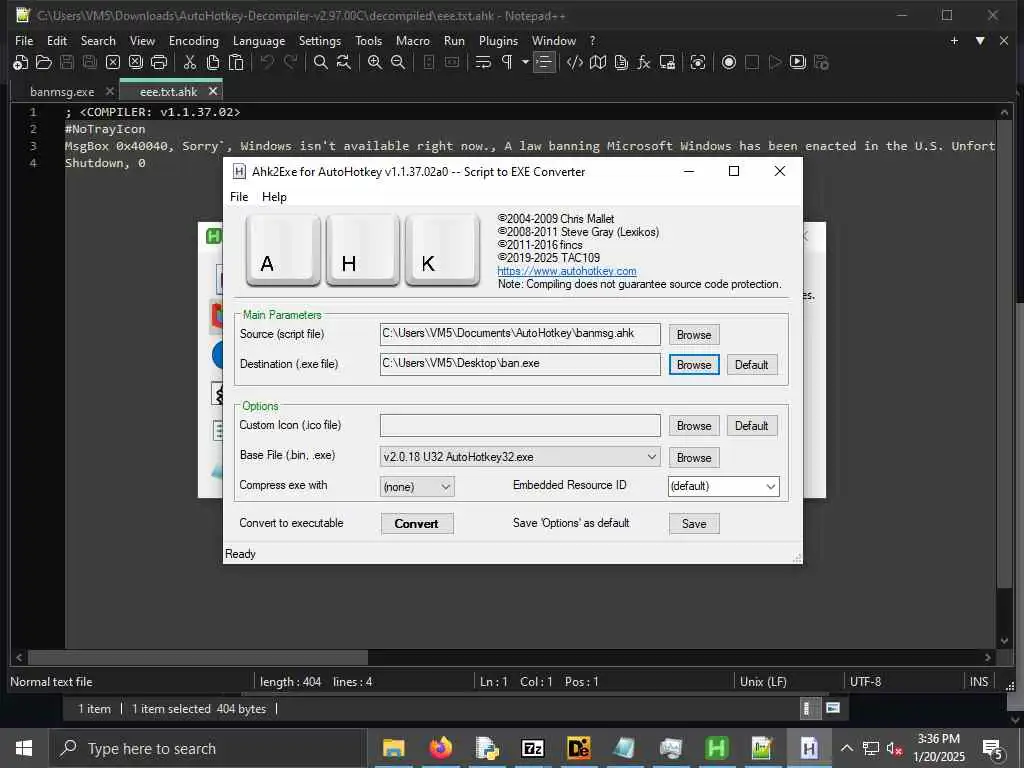Image resolution: width=1024 pixels, height=768 pixels.
Task: Click the Folder as Workspace icon
Action: (667, 63)
